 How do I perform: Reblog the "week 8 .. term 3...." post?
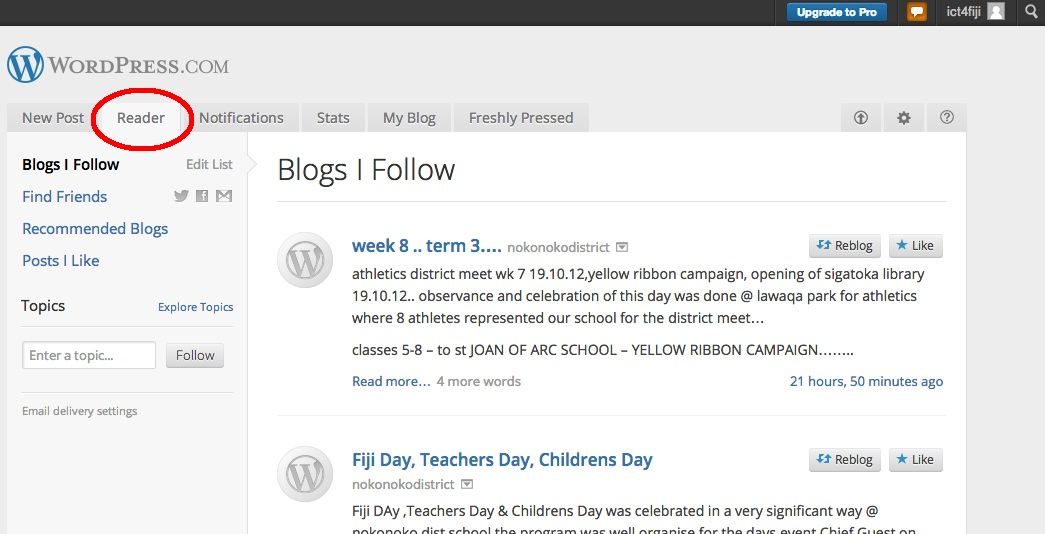pos(845,246)
